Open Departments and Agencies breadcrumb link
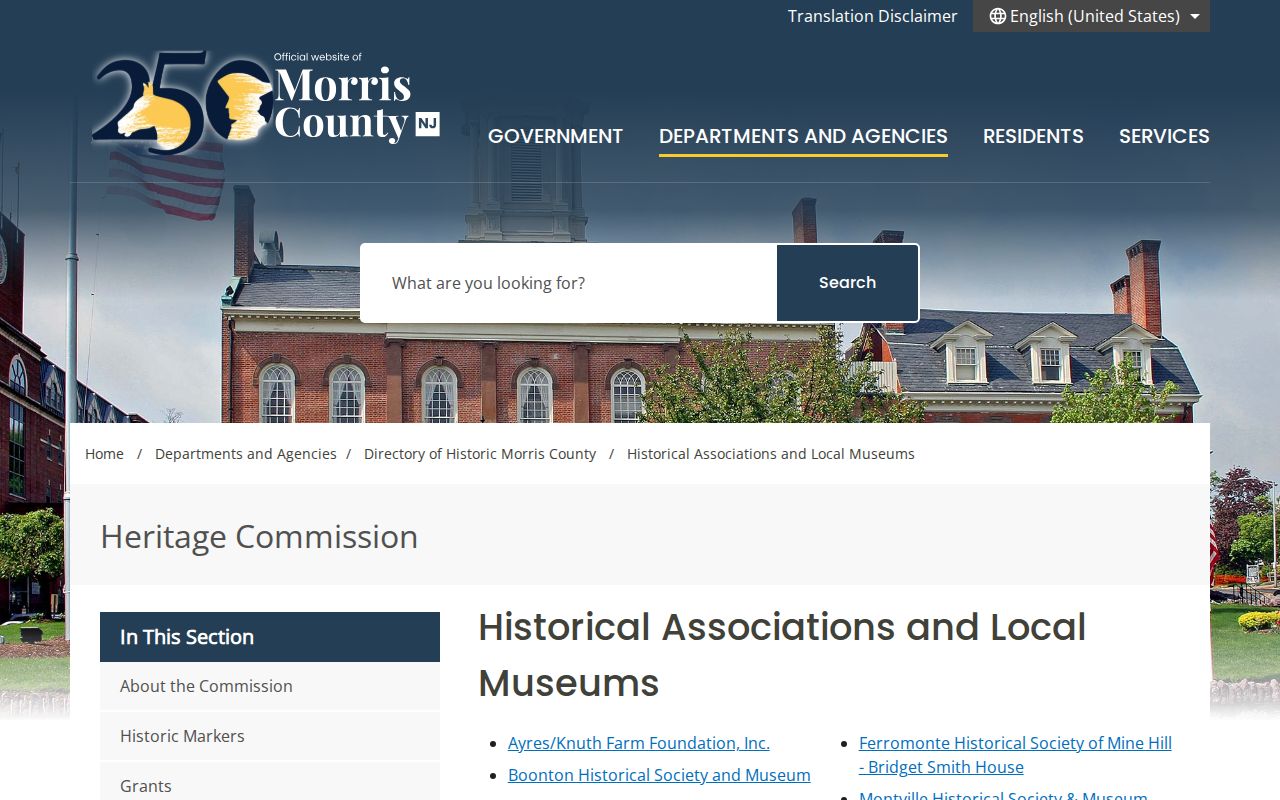Image resolution: width=1280 pixels, height=800 pixels. pyautogui.click(x=246, y=454)
